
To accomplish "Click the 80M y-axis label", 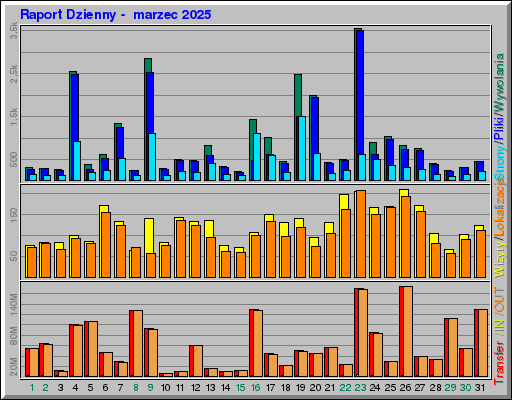I will click(x=14, y=336).
